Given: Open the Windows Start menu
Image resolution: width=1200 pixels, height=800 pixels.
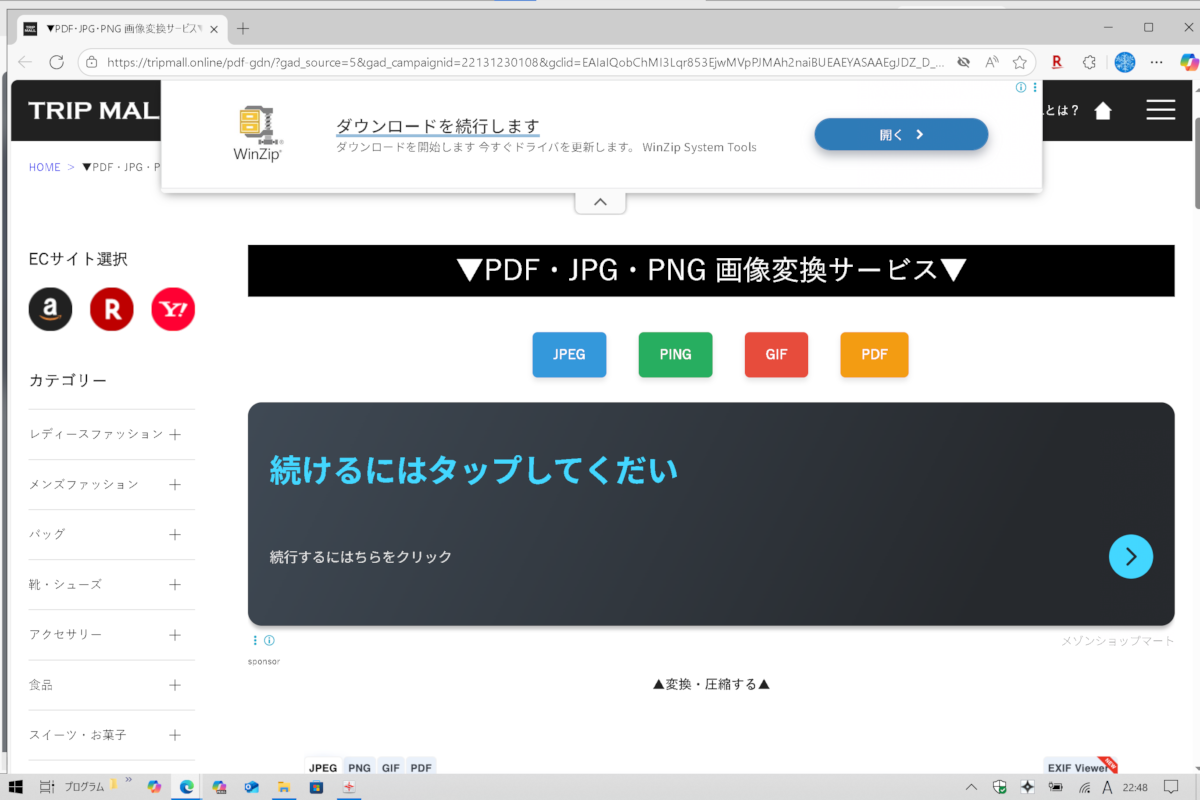Looking at the screenshot, I should [17, 787].
